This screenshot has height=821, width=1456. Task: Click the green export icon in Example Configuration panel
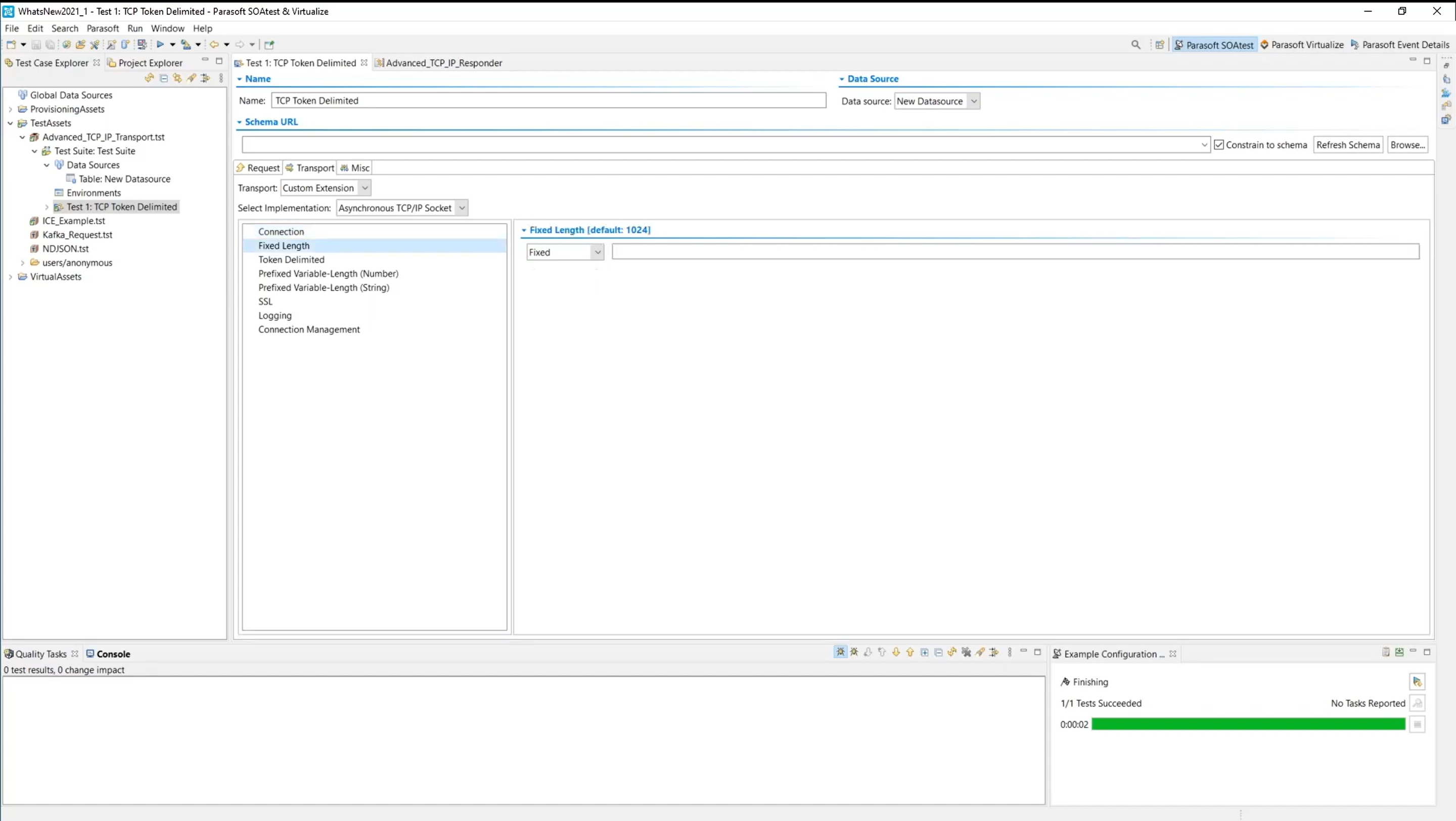click(x=1399, y=652)
